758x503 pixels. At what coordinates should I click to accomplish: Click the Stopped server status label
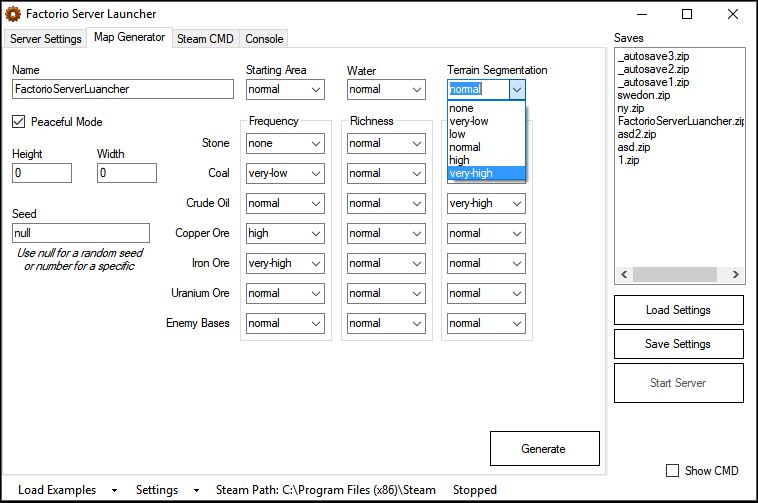[x=475, y=490]
